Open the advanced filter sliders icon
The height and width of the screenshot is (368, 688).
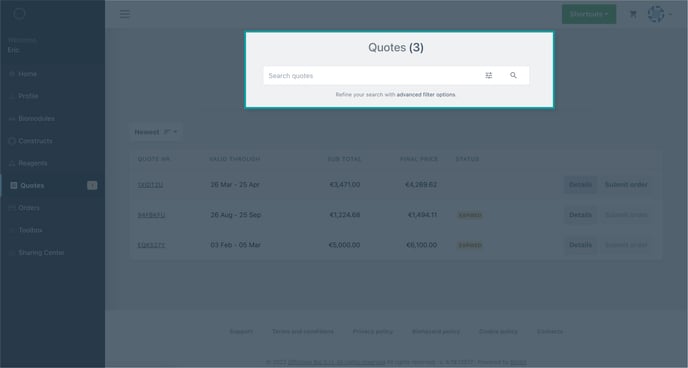488,75
